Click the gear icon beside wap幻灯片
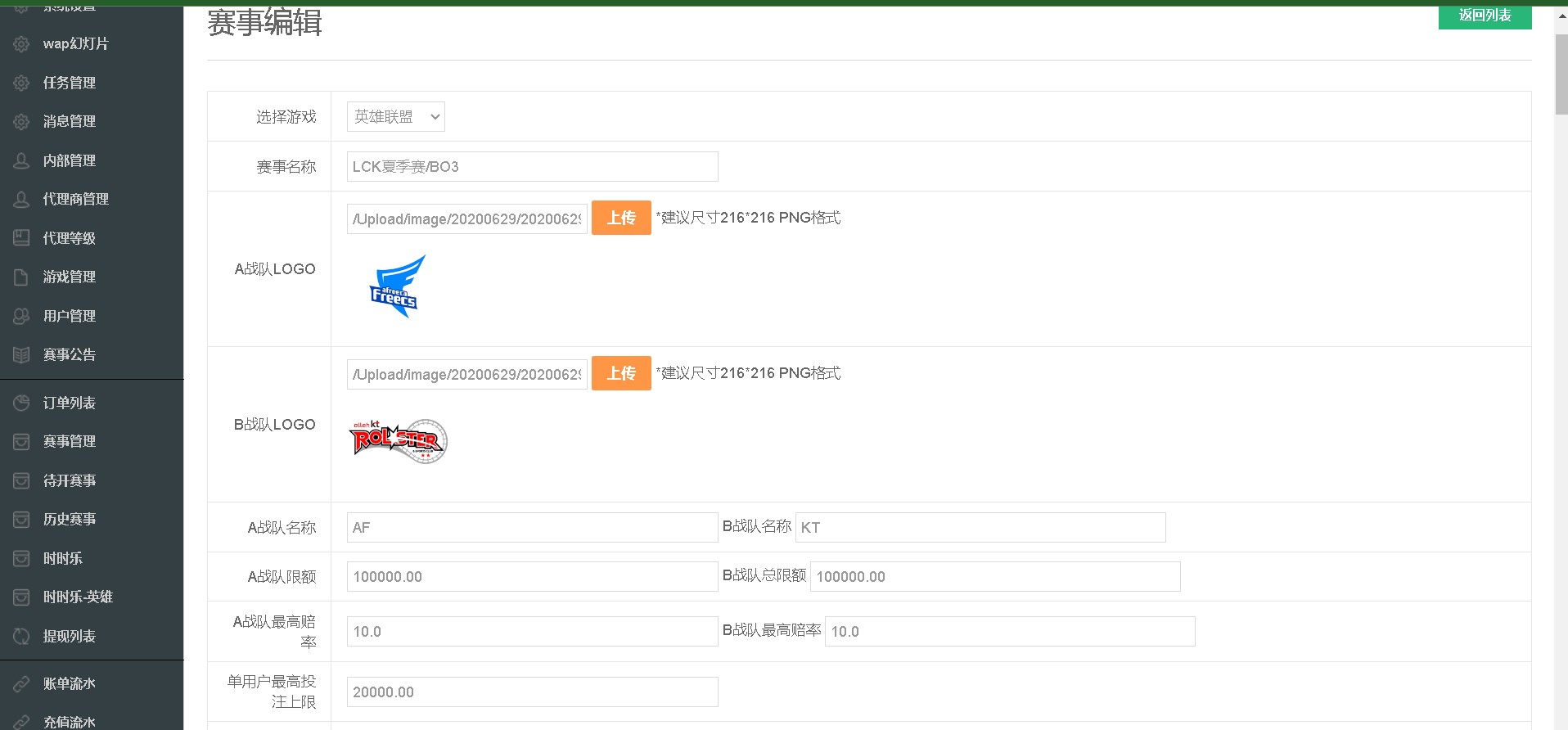Viewport: 1568px width, 730px height. point(21,44)
